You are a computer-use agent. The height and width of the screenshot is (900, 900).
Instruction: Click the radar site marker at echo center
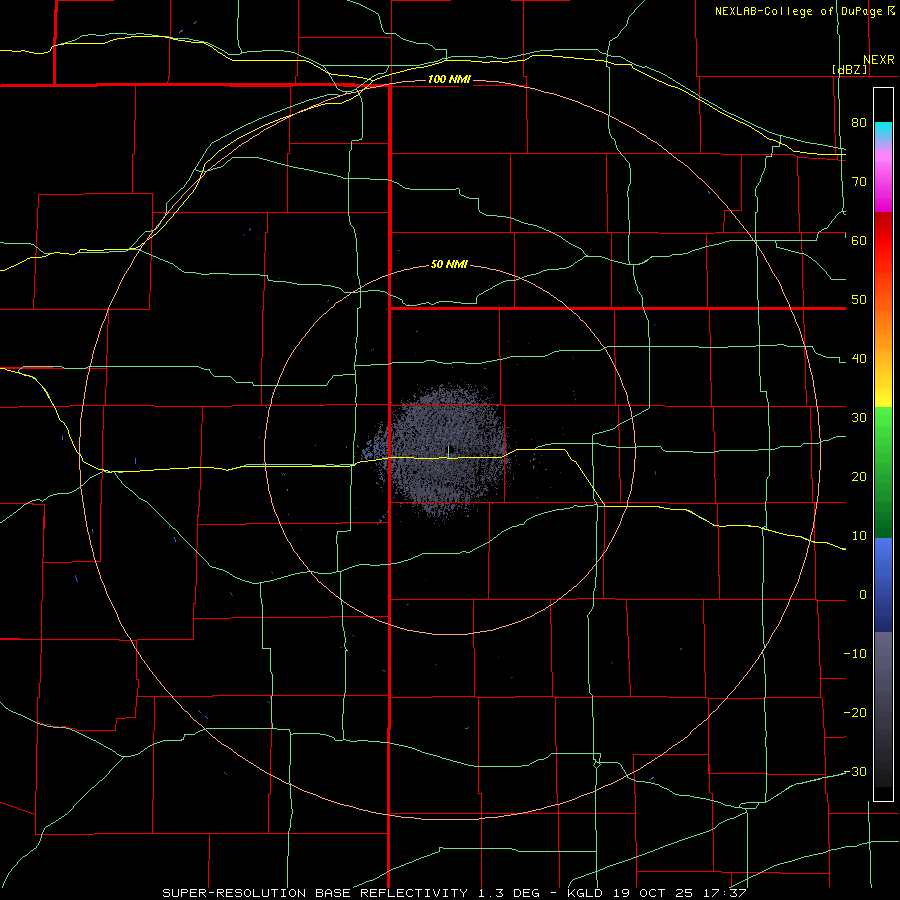(448, 451)
